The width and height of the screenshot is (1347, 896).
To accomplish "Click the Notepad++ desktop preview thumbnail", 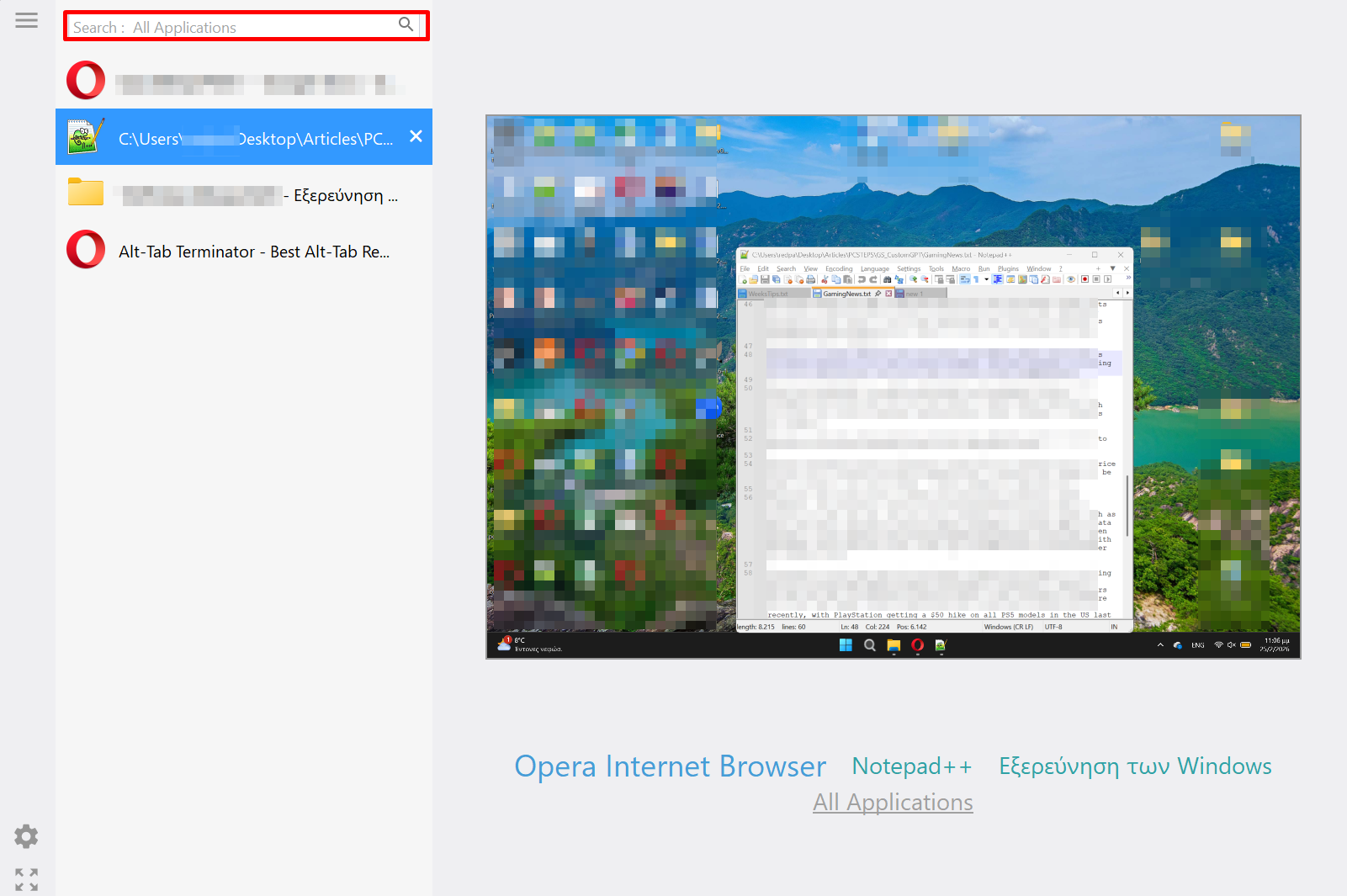I will pos(894,387).
